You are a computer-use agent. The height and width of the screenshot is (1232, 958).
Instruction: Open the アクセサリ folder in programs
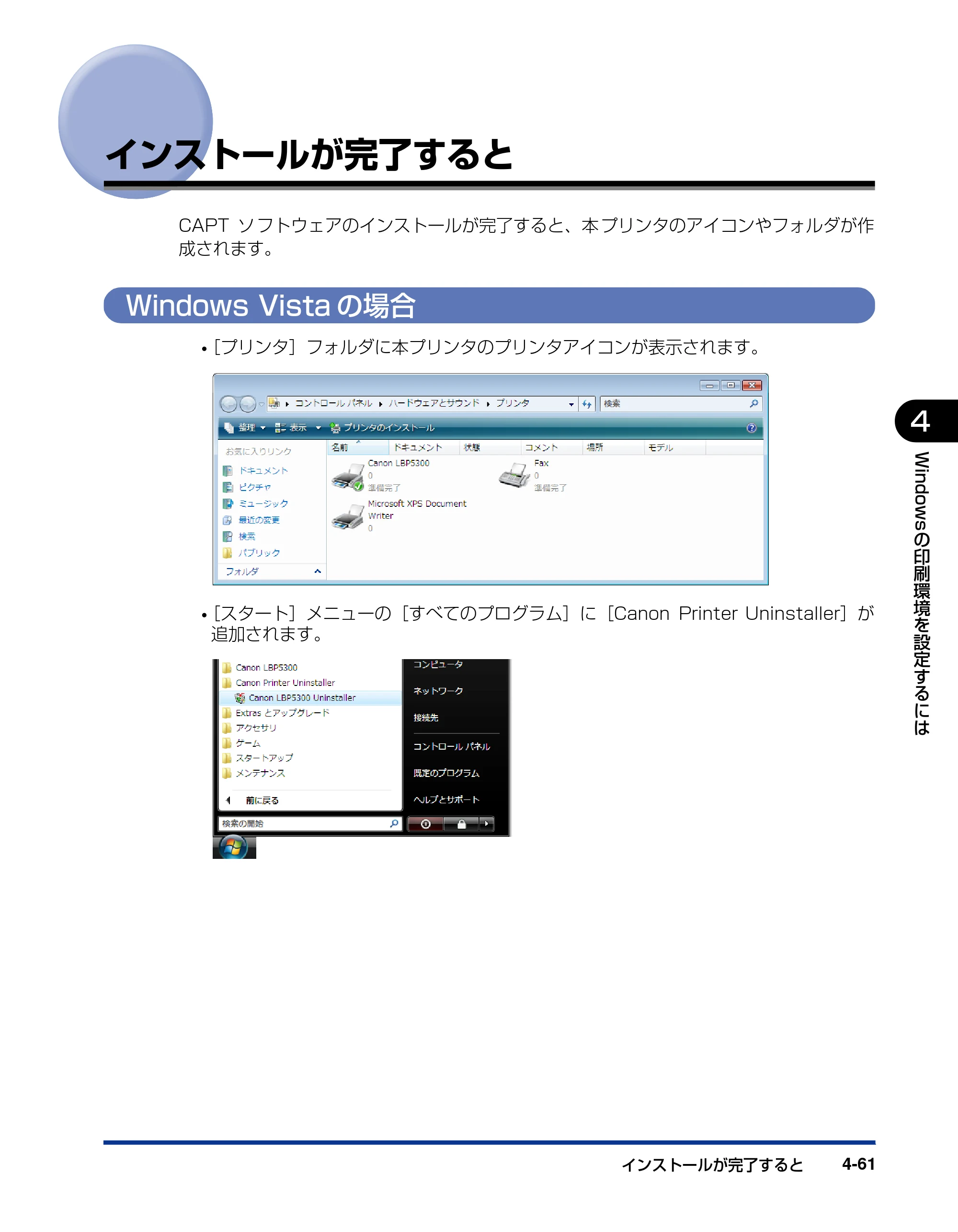pos(250,728)
